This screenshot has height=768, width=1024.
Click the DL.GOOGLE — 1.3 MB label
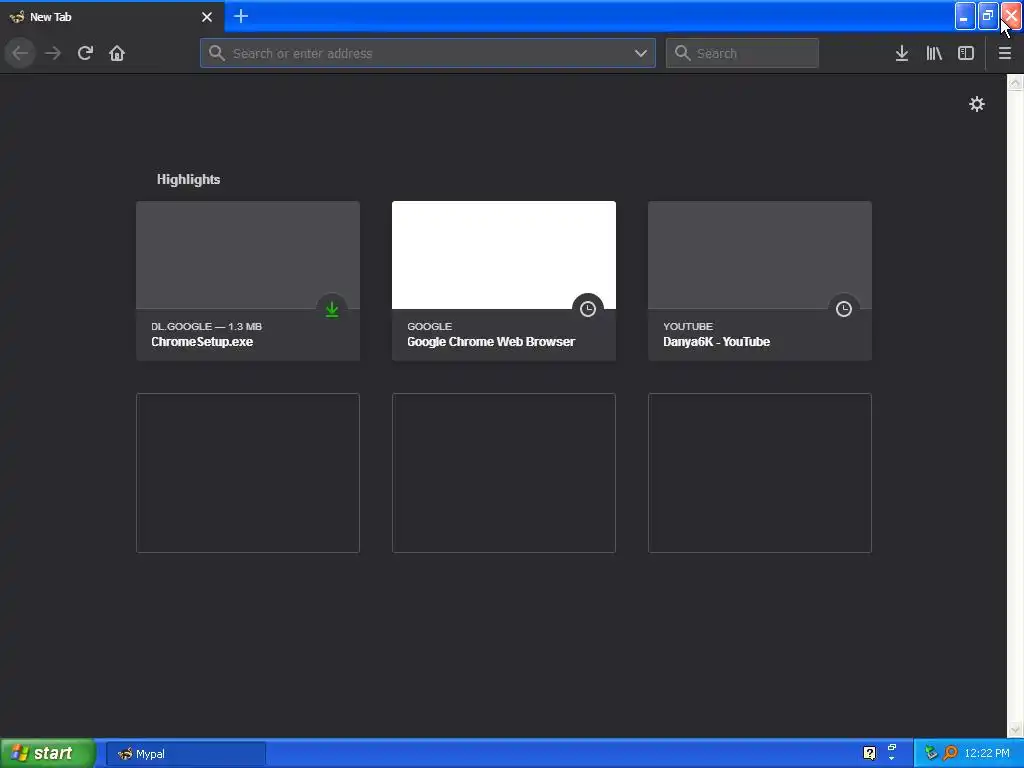pos(206,326)
